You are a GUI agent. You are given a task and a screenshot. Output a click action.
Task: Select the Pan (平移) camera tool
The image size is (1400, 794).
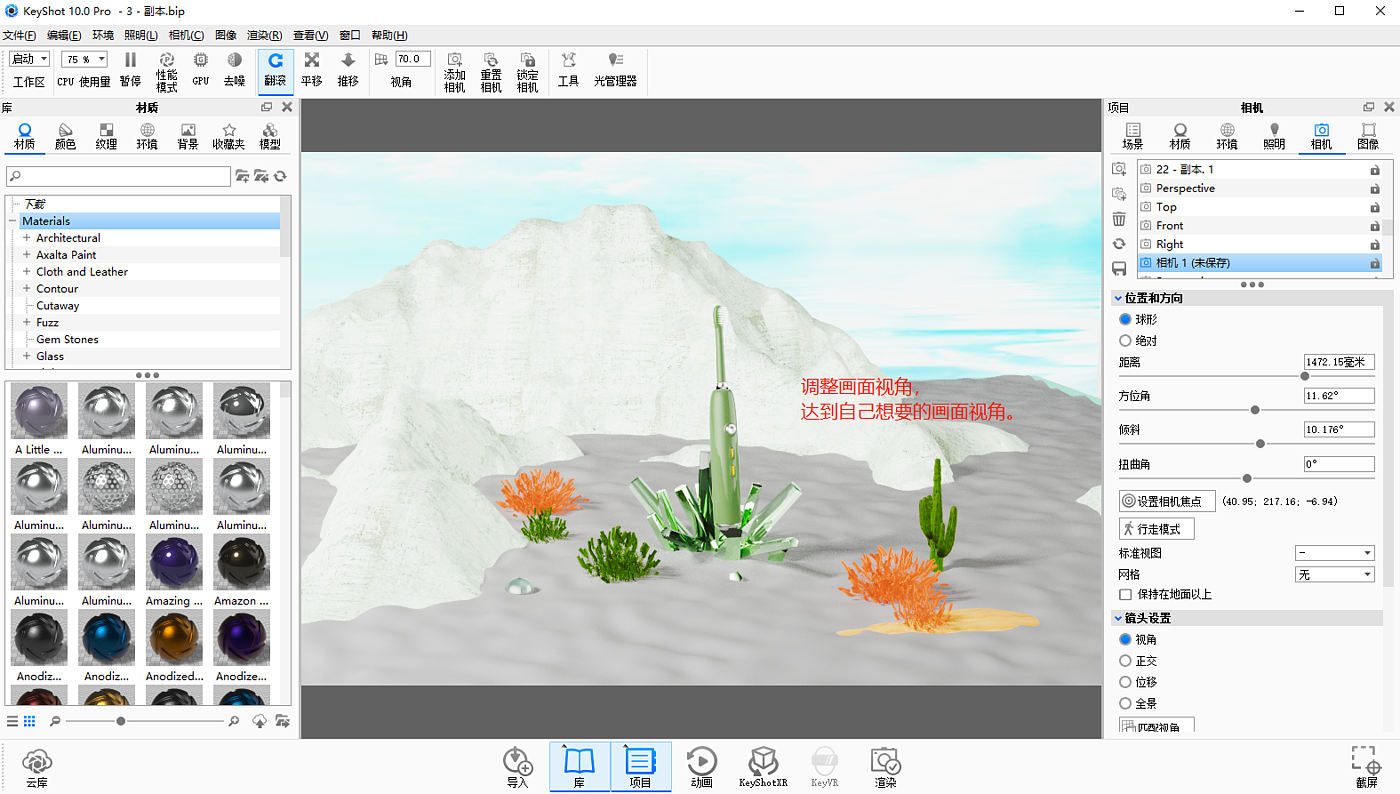tap(312, 69)
